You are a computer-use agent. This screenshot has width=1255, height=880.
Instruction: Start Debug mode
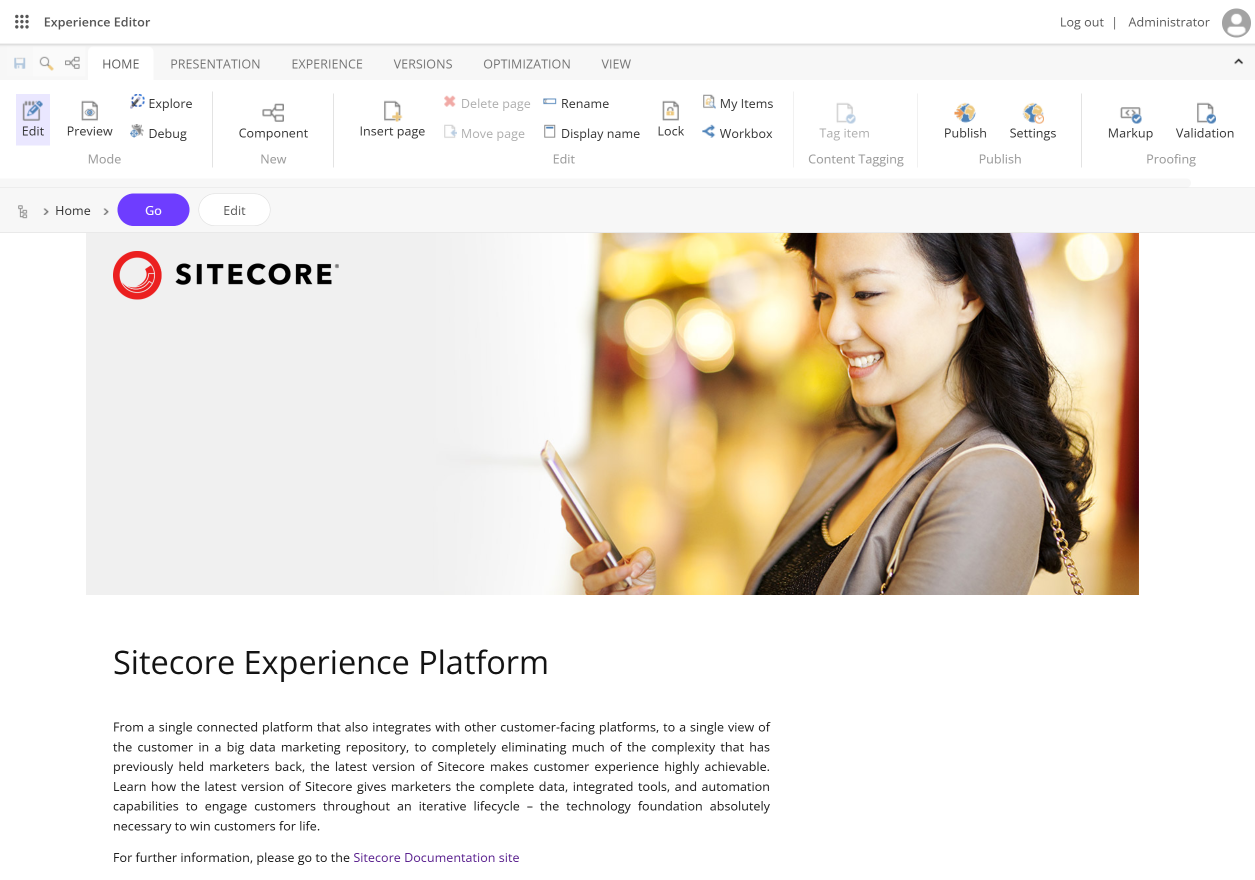[x=159, y=133]
